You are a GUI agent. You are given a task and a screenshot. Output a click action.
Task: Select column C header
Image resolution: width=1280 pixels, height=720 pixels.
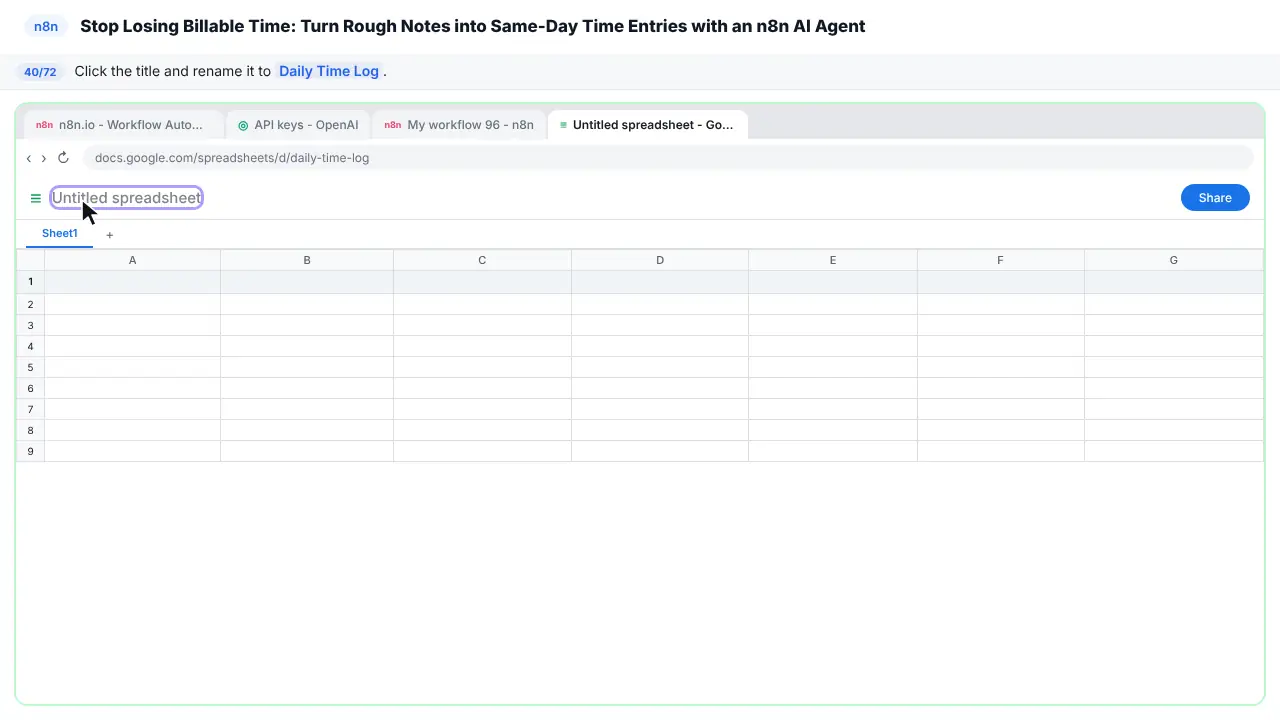482,260
